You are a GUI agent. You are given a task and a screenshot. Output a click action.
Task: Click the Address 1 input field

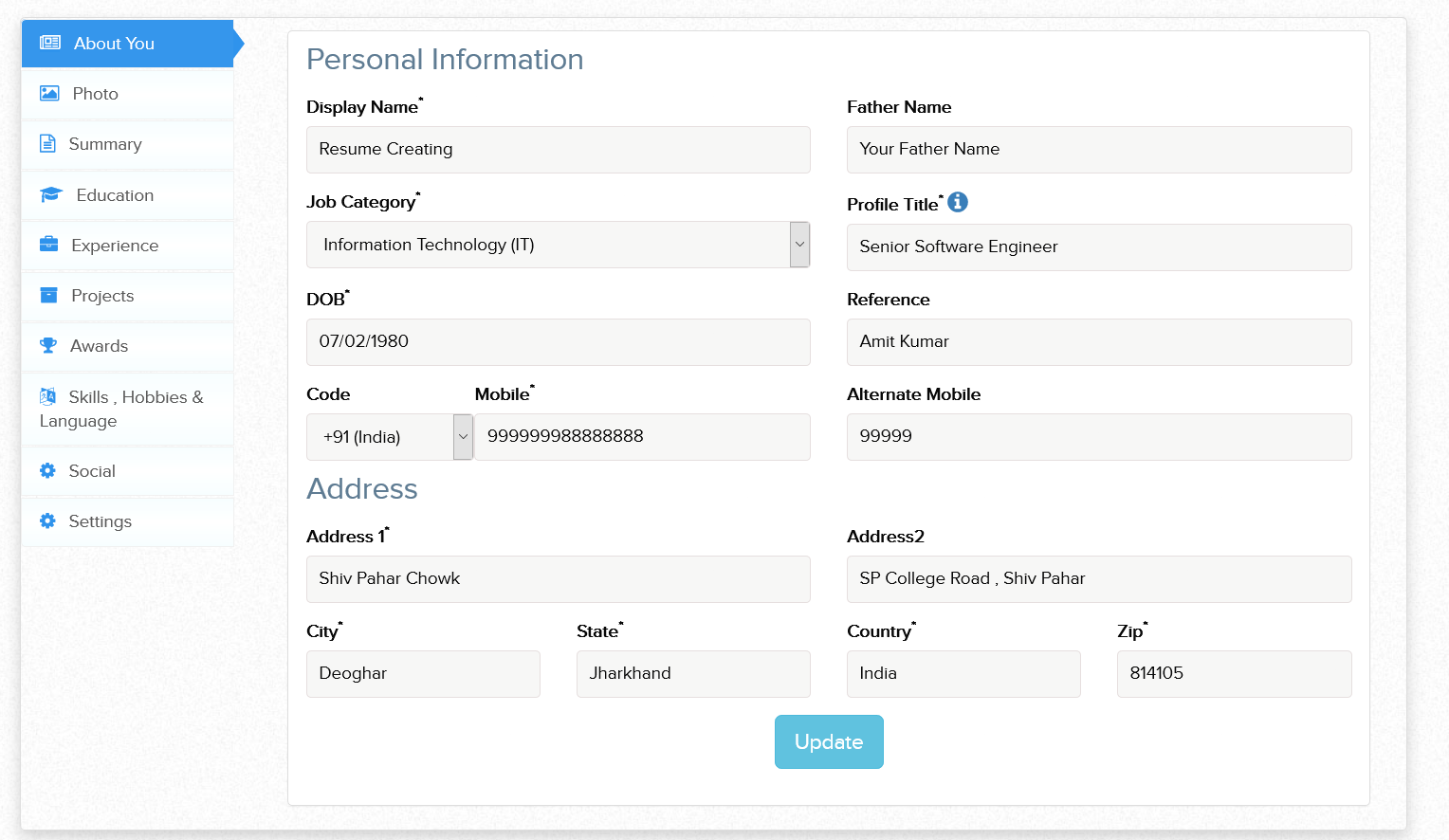[558, 578]
